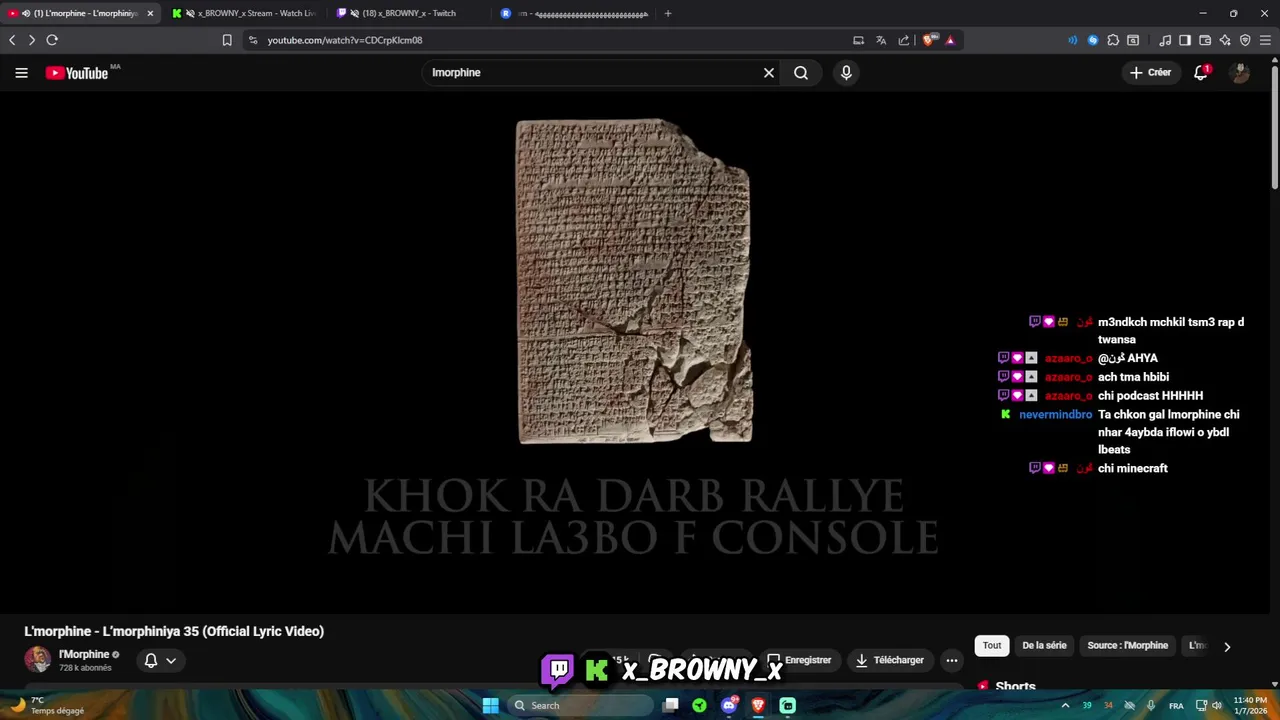Open the YouTube account avatar menu

click(1240, 72)
